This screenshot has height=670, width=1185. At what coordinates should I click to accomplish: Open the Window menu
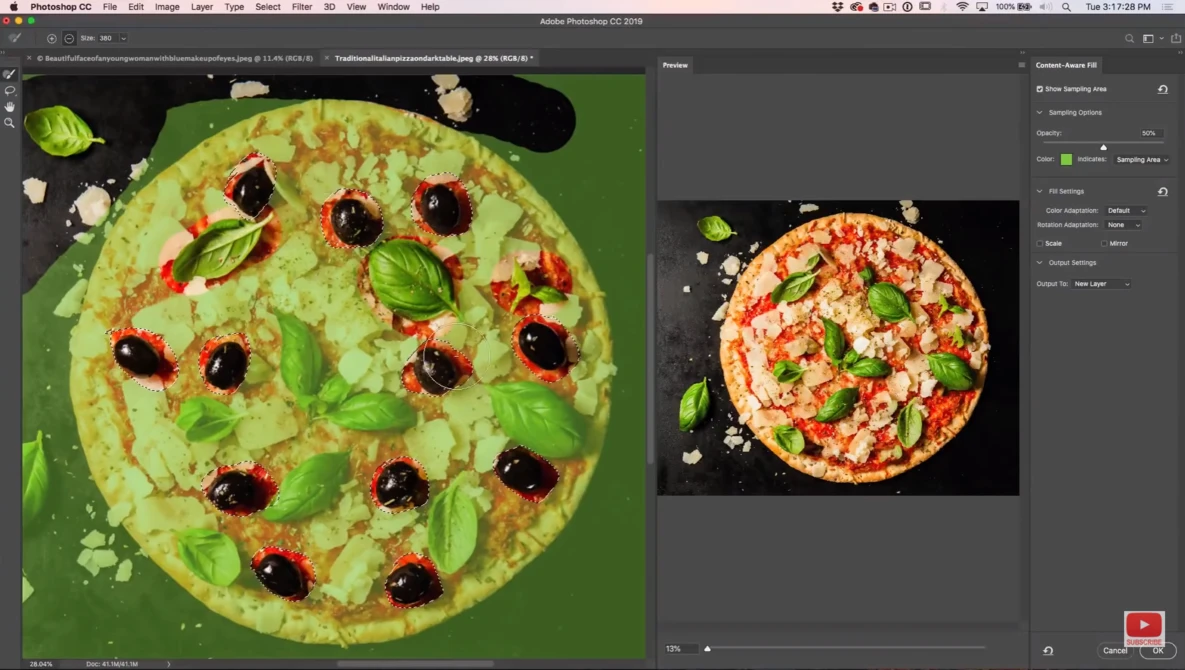tap(393, 7)
